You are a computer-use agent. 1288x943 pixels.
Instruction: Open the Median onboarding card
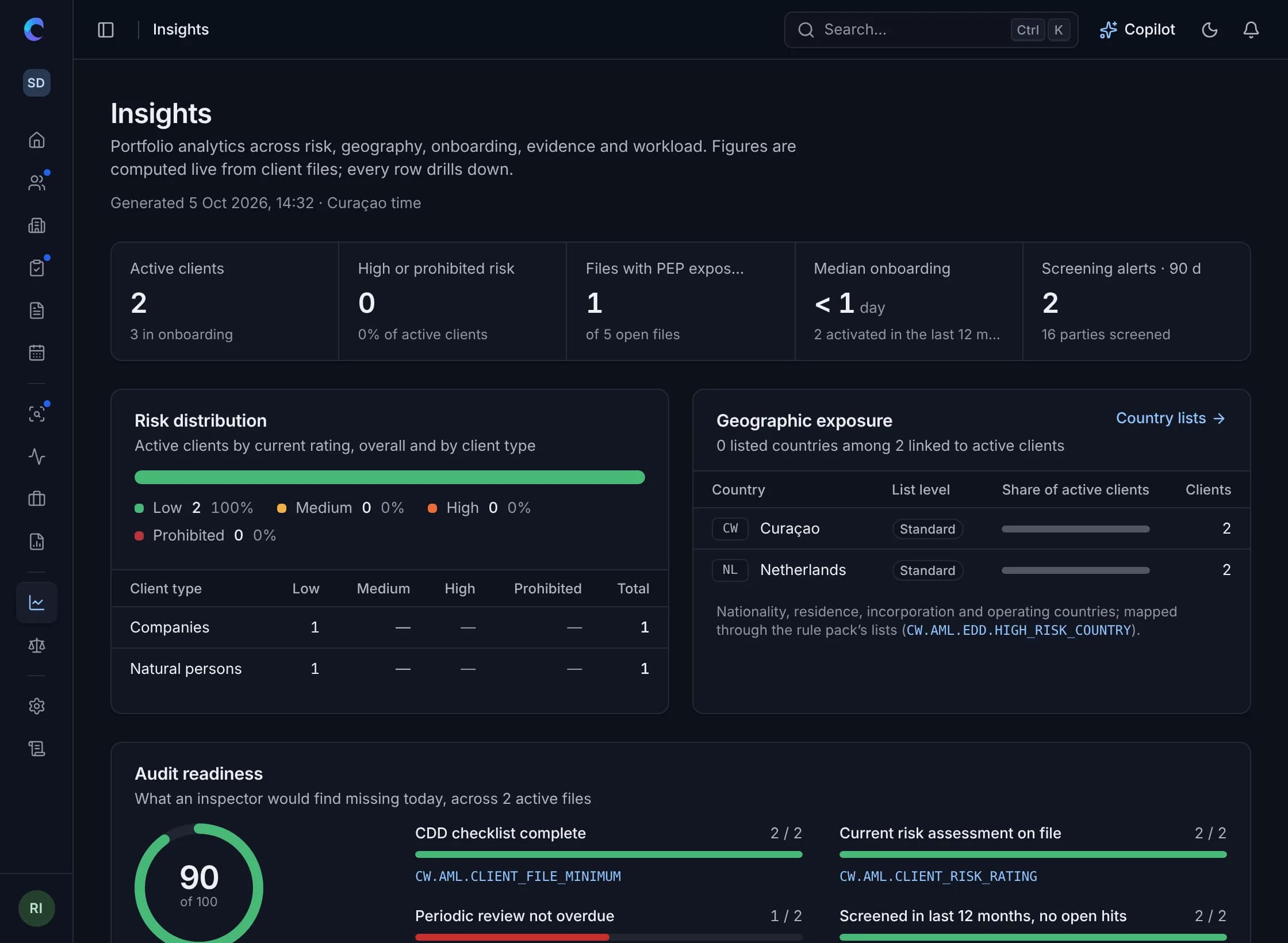[x=908, y=301]
